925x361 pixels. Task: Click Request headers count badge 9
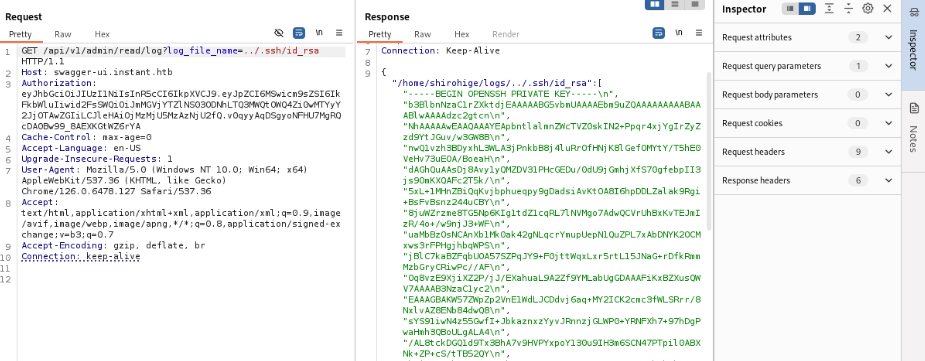pyautogui.click(x=858, y=152)
